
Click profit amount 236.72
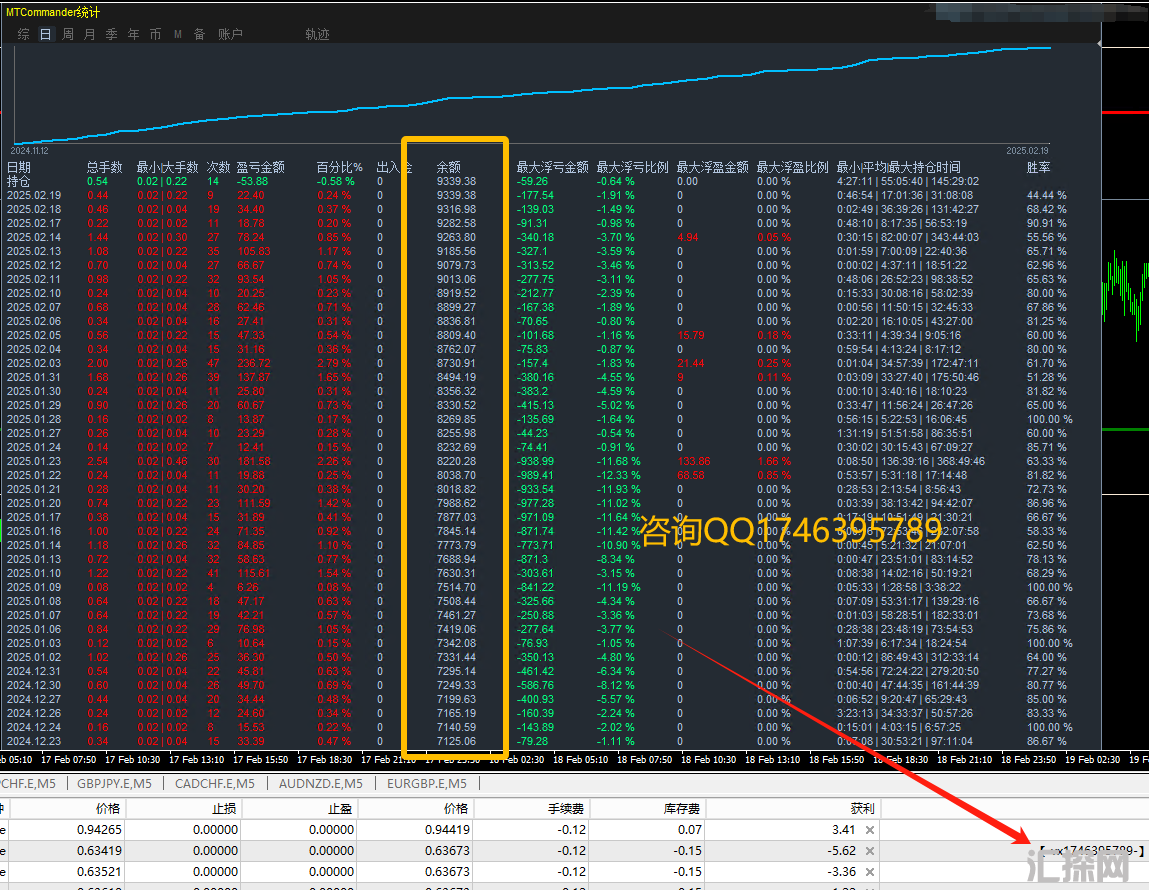[254, 363]
